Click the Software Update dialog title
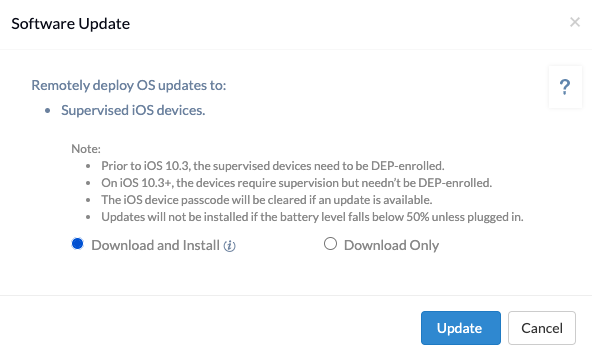This screenshot has width=592, height=363. click(x=71, y=24)
